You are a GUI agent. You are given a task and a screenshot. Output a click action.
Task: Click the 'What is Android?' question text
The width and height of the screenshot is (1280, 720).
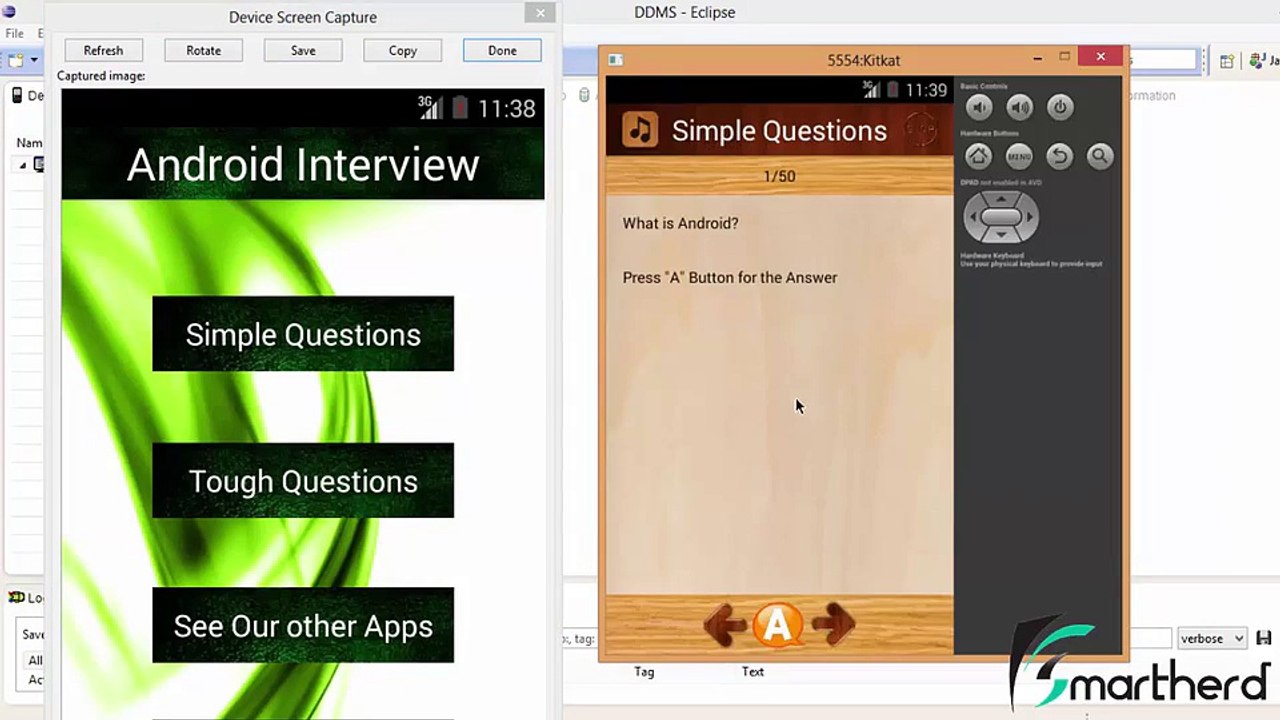680,223
